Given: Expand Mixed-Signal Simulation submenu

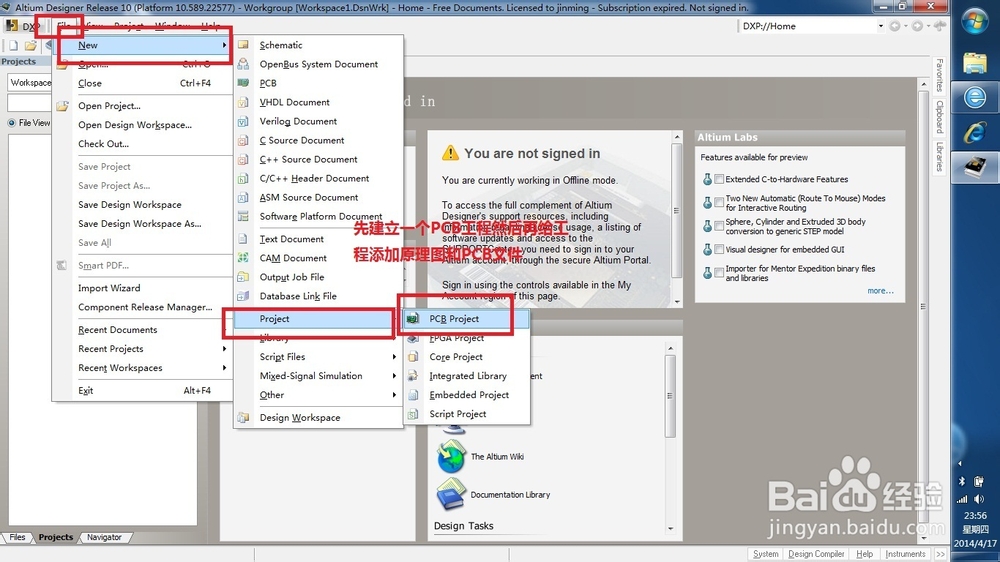Looking at the screenshot, I should (318, 376).
